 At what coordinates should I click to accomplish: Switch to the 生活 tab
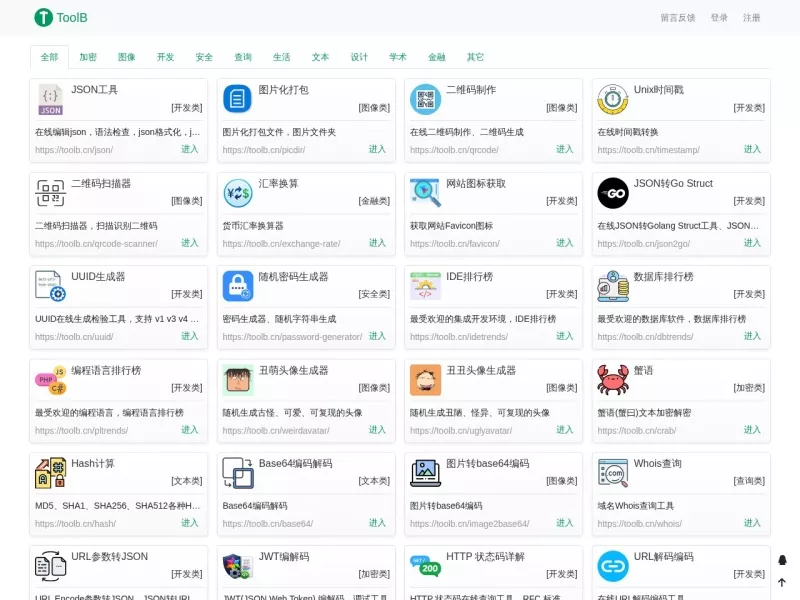coord(282,57)
